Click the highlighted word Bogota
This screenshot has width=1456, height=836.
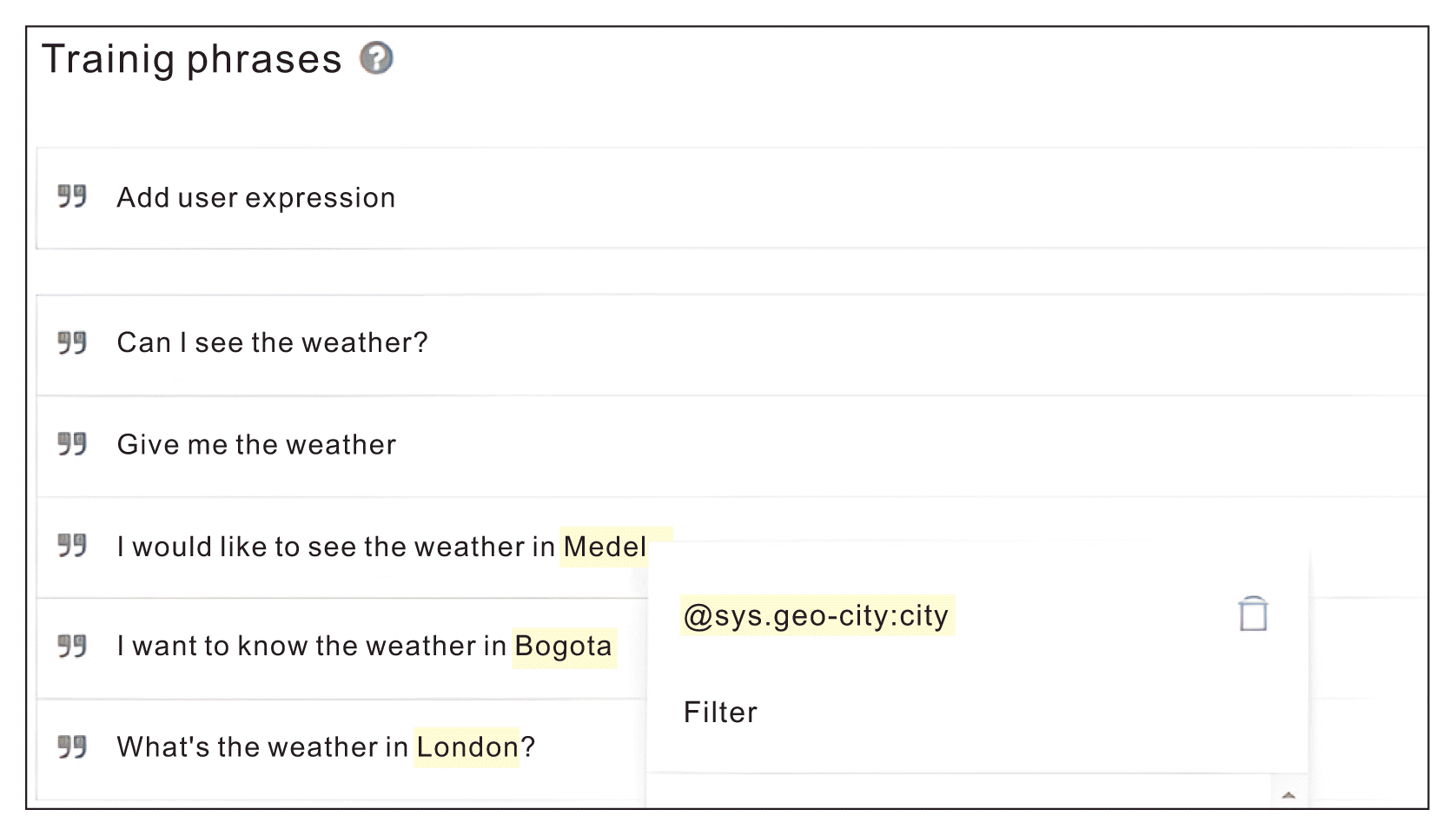click(564, 647)
